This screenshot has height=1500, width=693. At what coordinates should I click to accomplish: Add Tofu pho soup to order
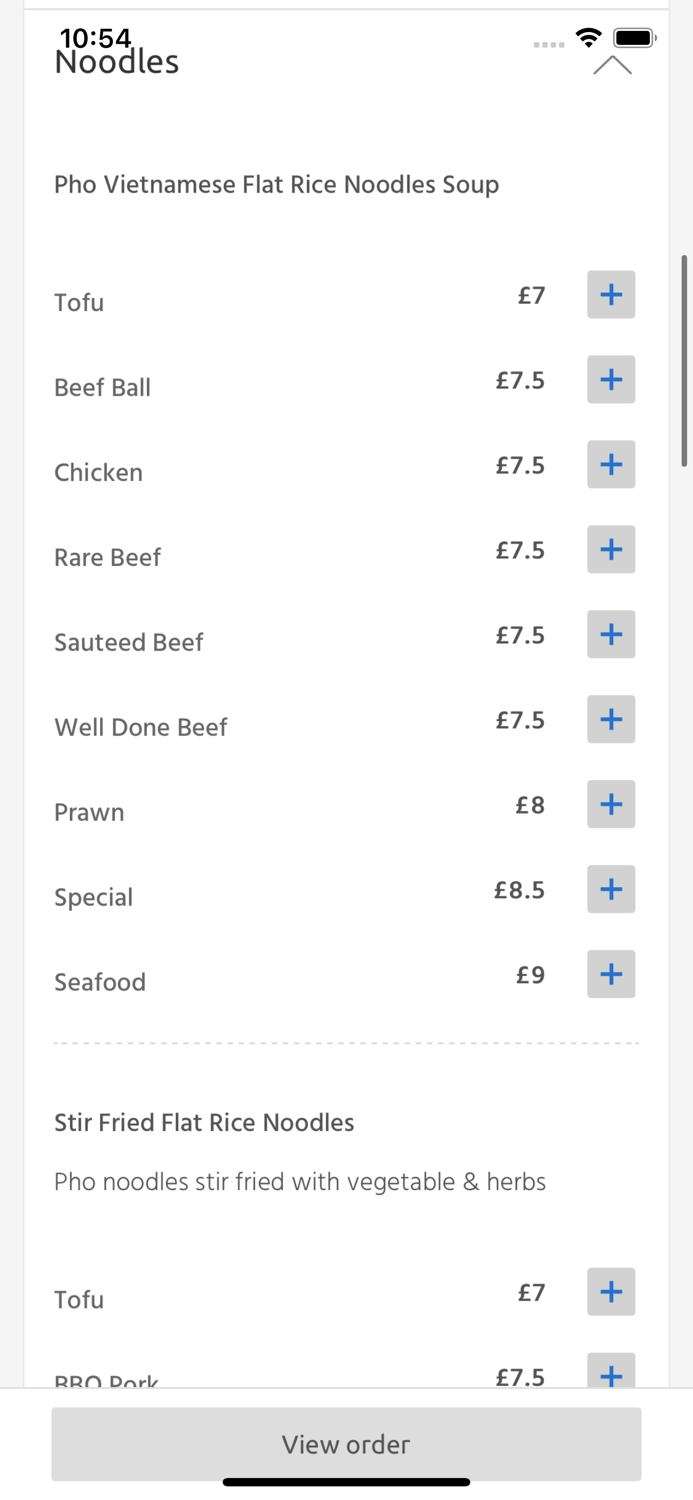pyautogui.click(x=610, y=294)
